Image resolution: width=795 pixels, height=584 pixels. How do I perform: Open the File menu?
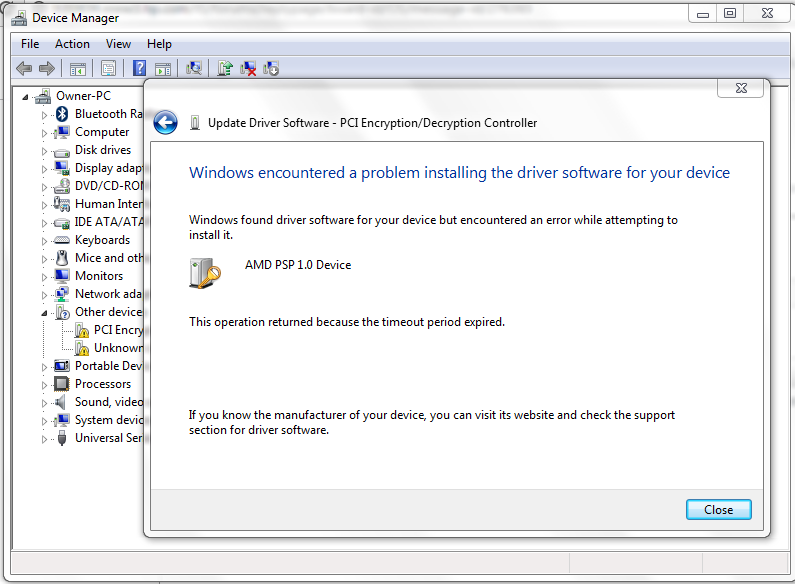[30, 44]
